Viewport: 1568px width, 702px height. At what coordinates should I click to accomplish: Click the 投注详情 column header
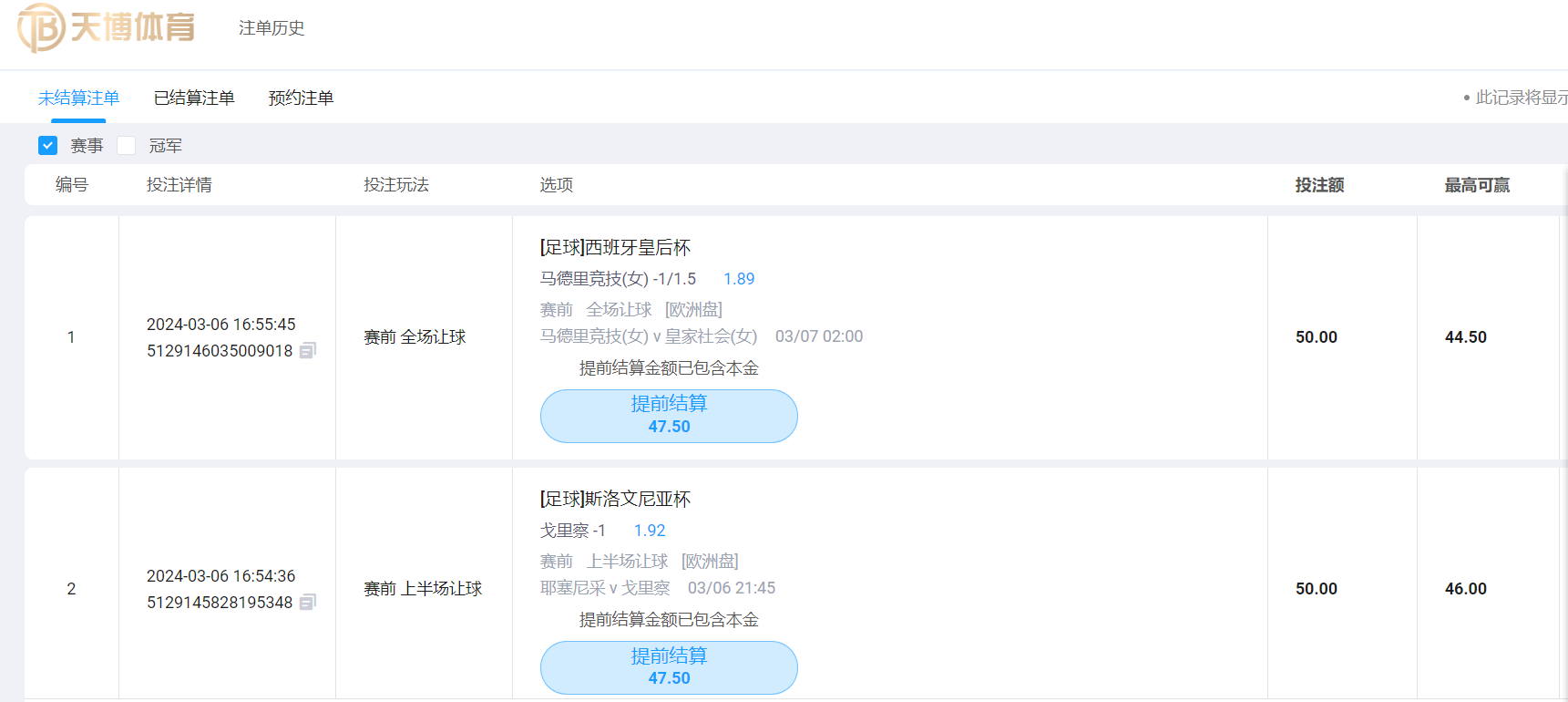click(x=179, y=185)
